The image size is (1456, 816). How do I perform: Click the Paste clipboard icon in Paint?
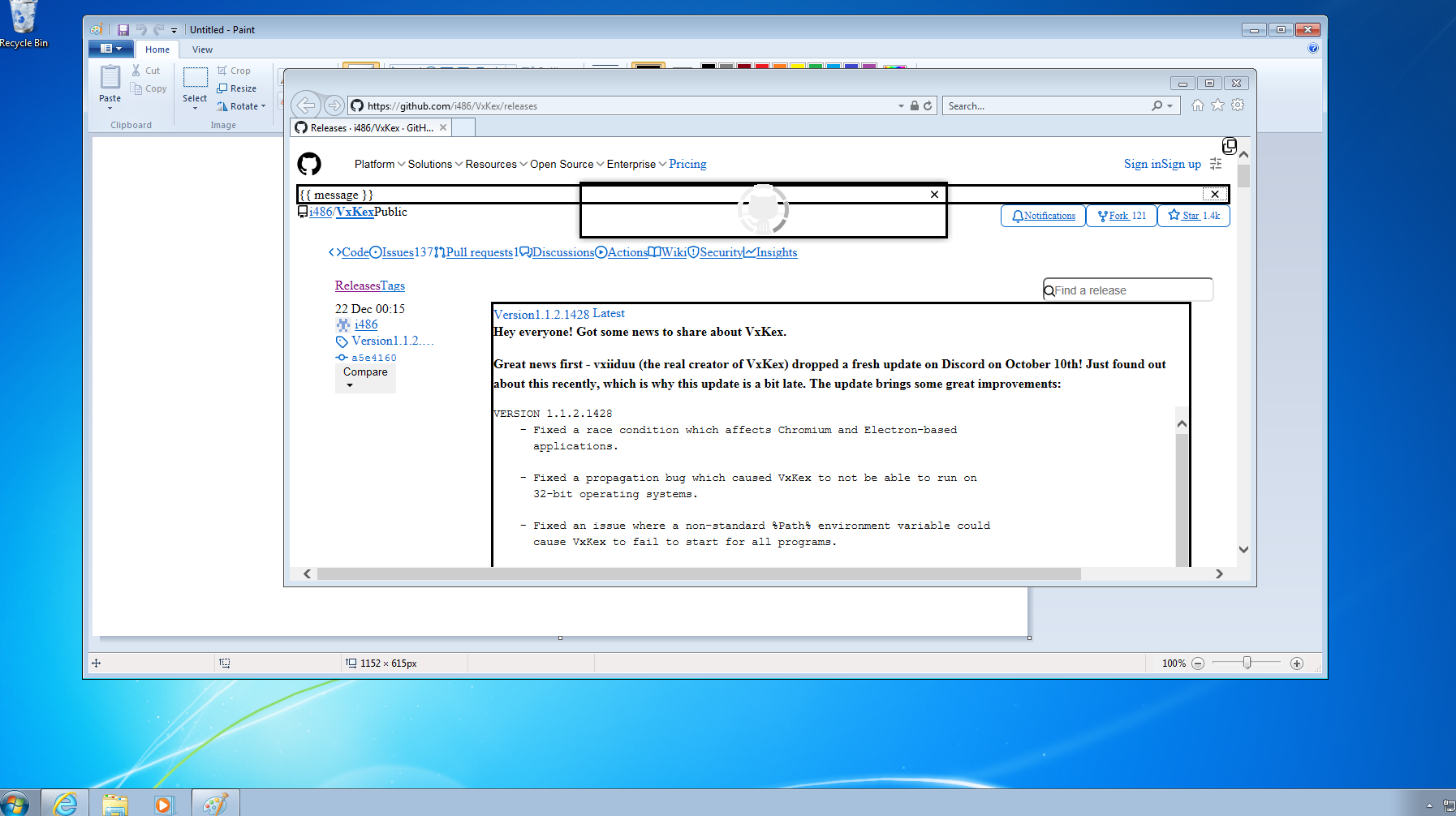click(110, 77)
